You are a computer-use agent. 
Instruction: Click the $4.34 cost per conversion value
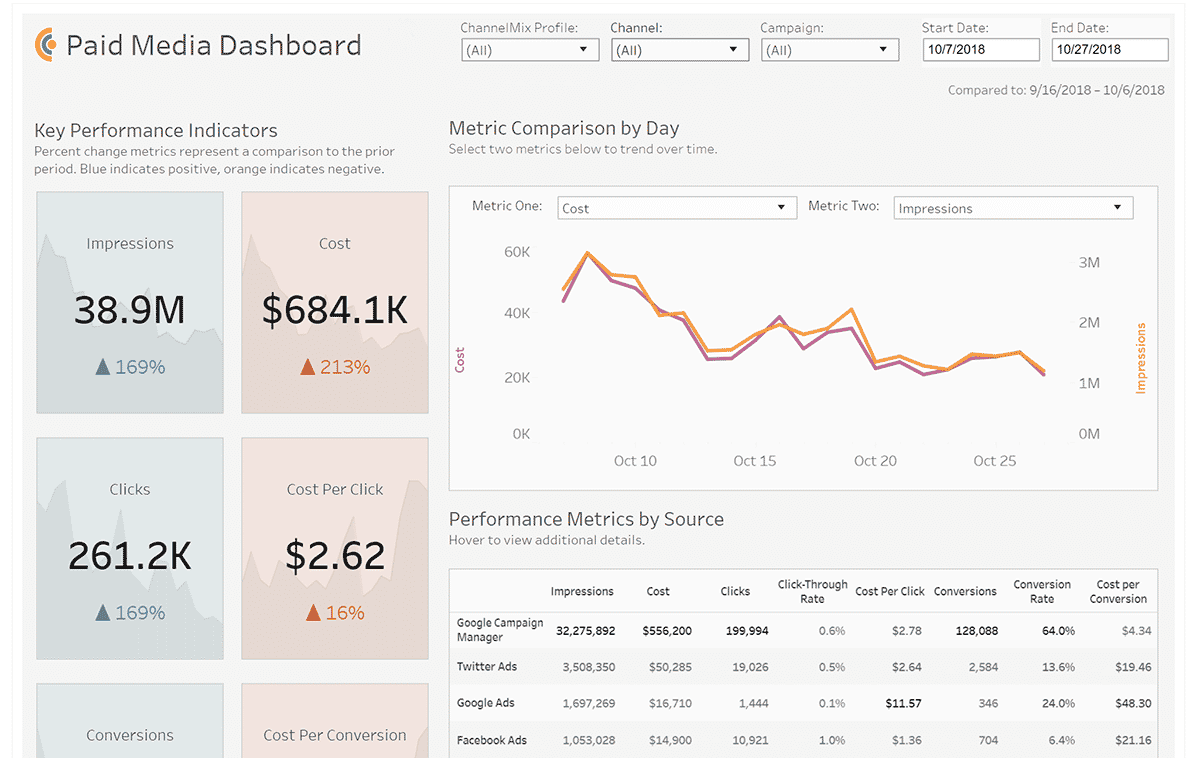click(1136, 631)
